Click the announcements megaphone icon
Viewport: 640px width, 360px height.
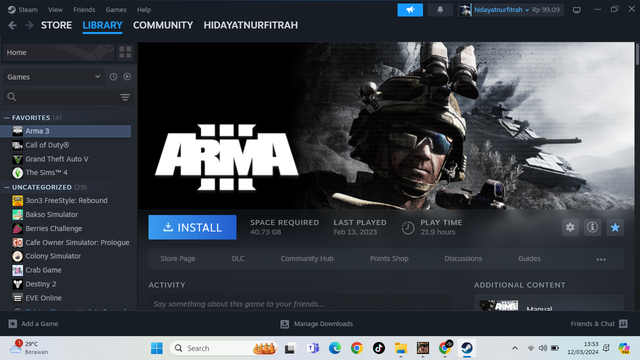410,10
